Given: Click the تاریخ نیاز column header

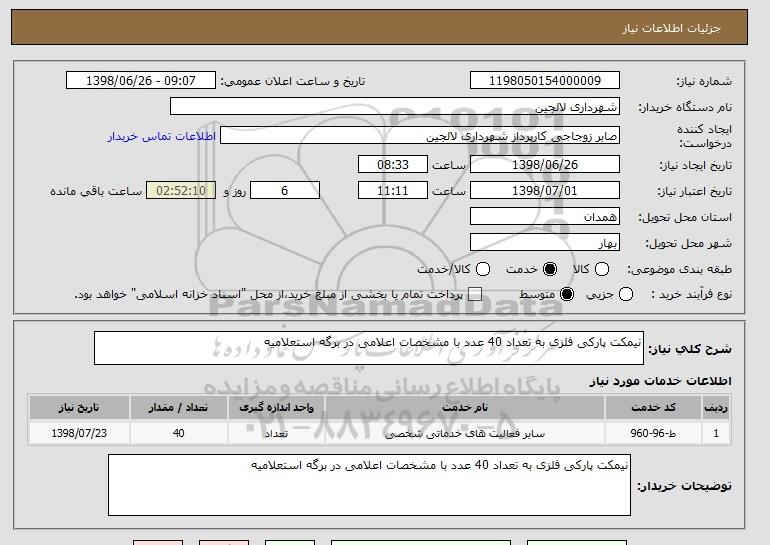Looking at the screenshot, I should coord(79,408).
